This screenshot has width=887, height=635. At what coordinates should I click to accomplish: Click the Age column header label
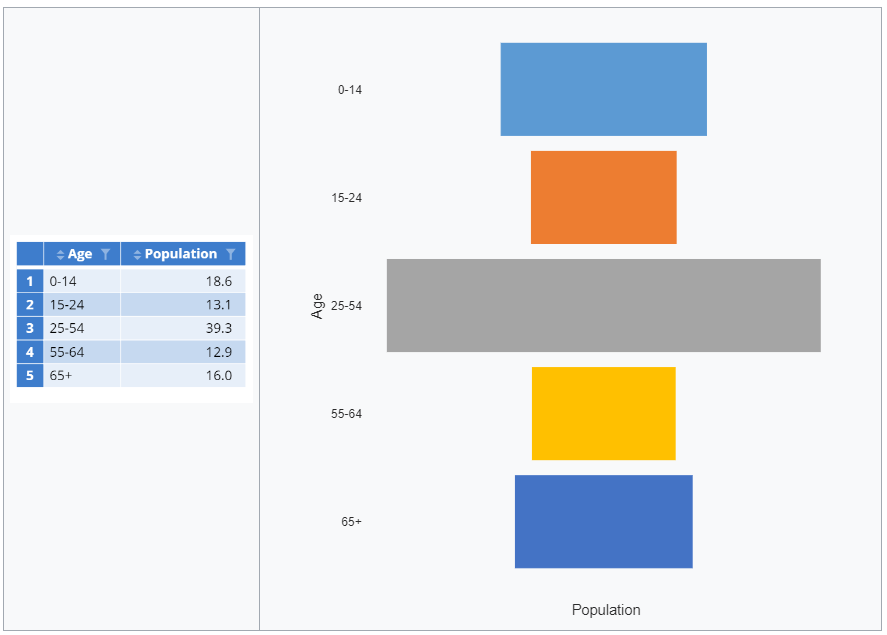click(x=80, y=253)
